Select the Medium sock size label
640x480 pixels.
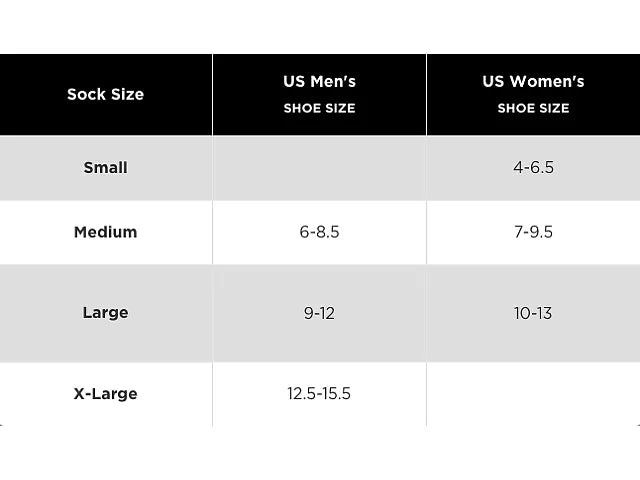pyautogui.click(x=105, y=232)
